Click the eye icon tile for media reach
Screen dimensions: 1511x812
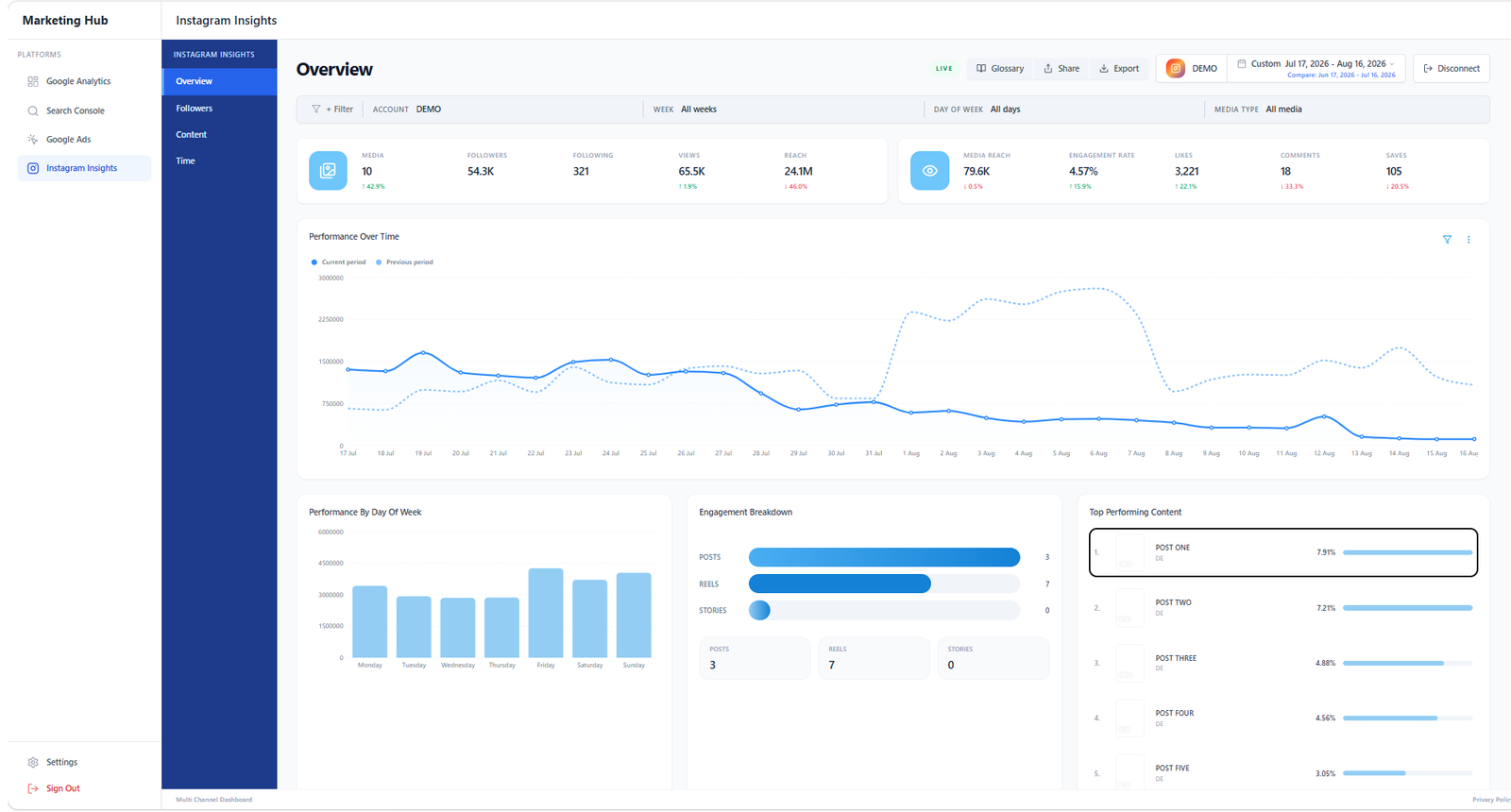pyautogui.click(x=929, y=171)
